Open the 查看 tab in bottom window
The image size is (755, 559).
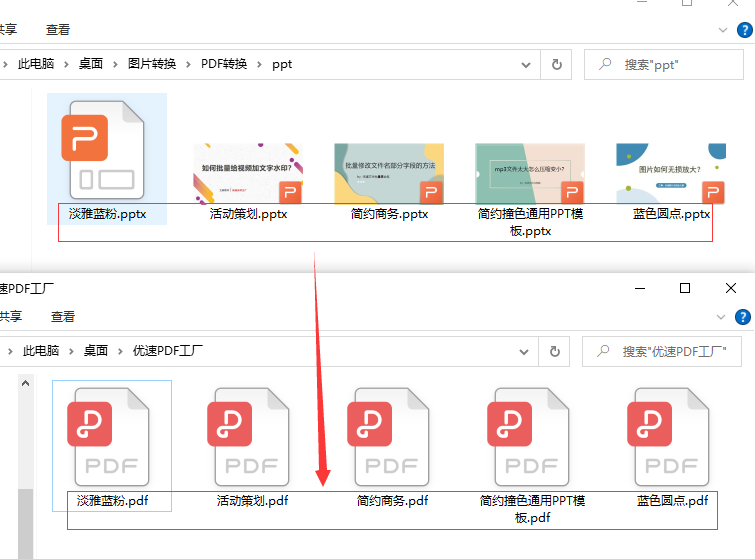click(x=63, y=316)
